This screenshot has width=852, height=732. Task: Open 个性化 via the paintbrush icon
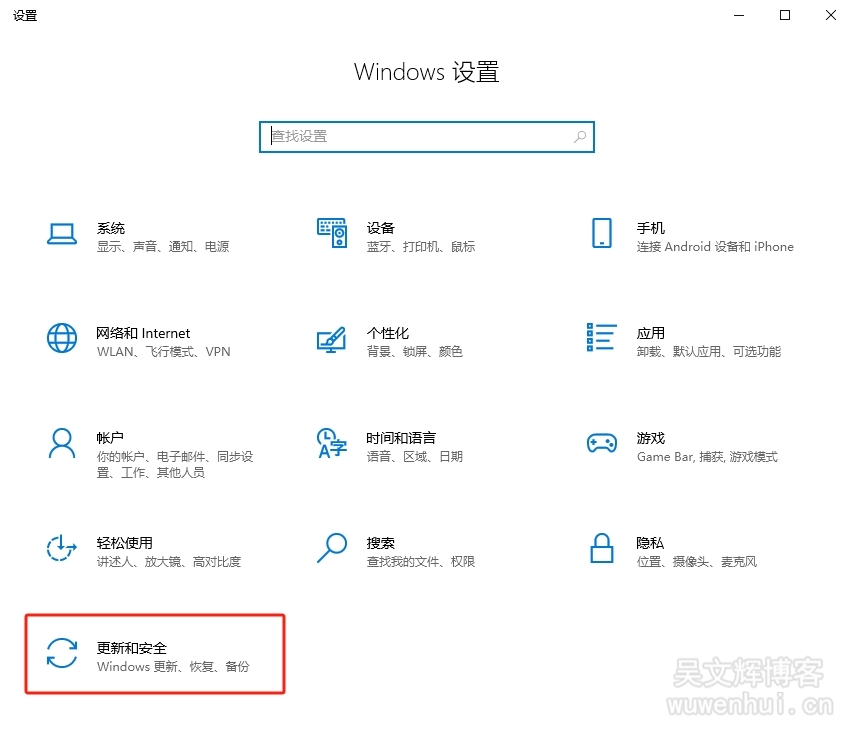331,338
